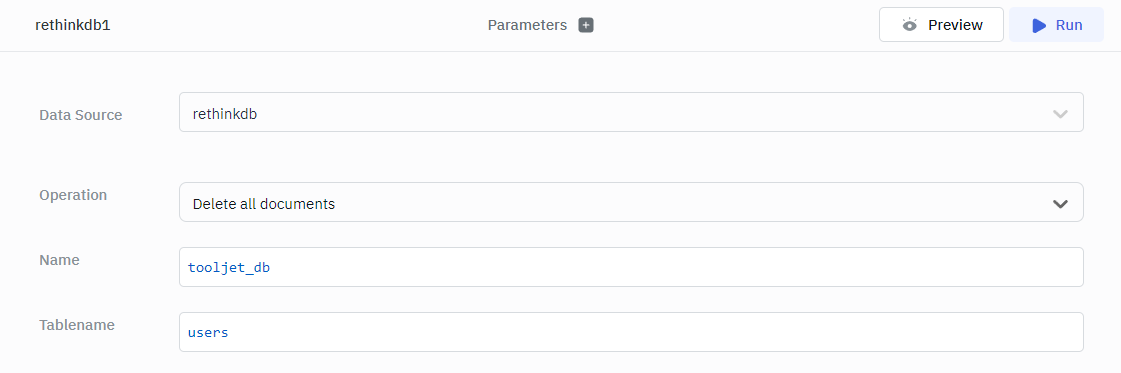Screen dimensions: 1121x373
Task: Click the Data Source chevron arrow
Action: click(x=1060, y=114)
